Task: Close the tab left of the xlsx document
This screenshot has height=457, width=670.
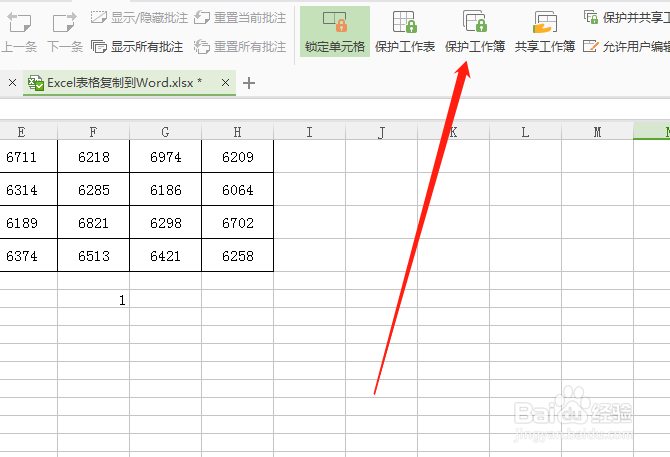Action: tap(12, 82)
